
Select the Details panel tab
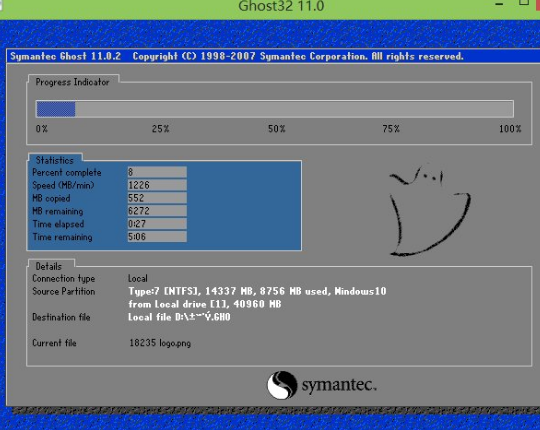(x=49, y=266)
